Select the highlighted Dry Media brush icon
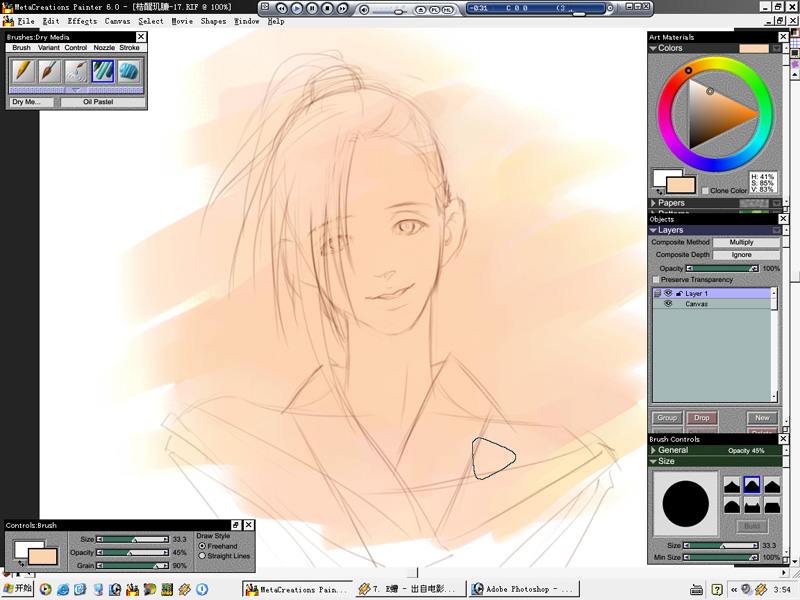This screenshot has height=600, width=800. [103, 71]
